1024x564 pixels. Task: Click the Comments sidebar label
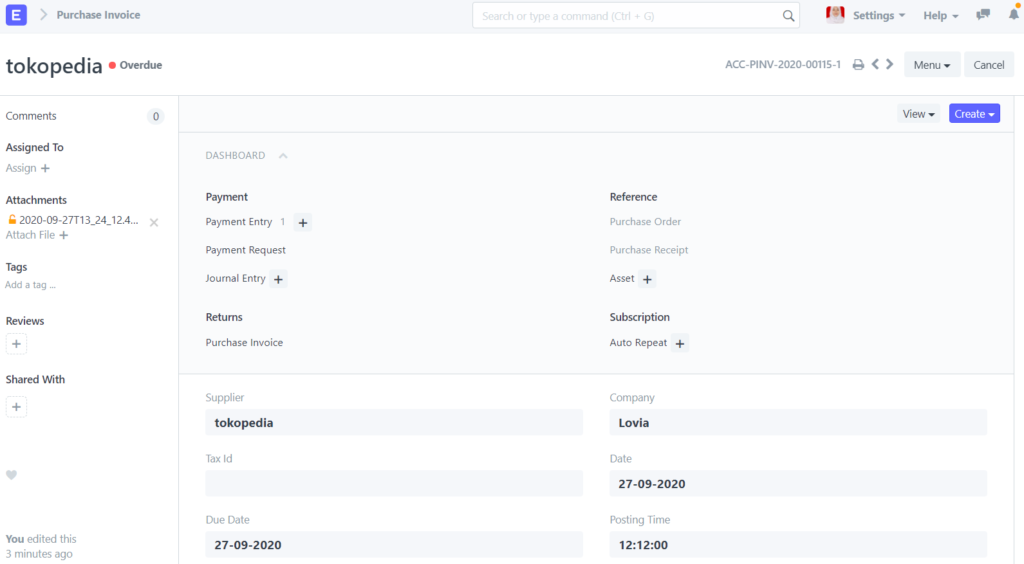(x=31, y=116)
